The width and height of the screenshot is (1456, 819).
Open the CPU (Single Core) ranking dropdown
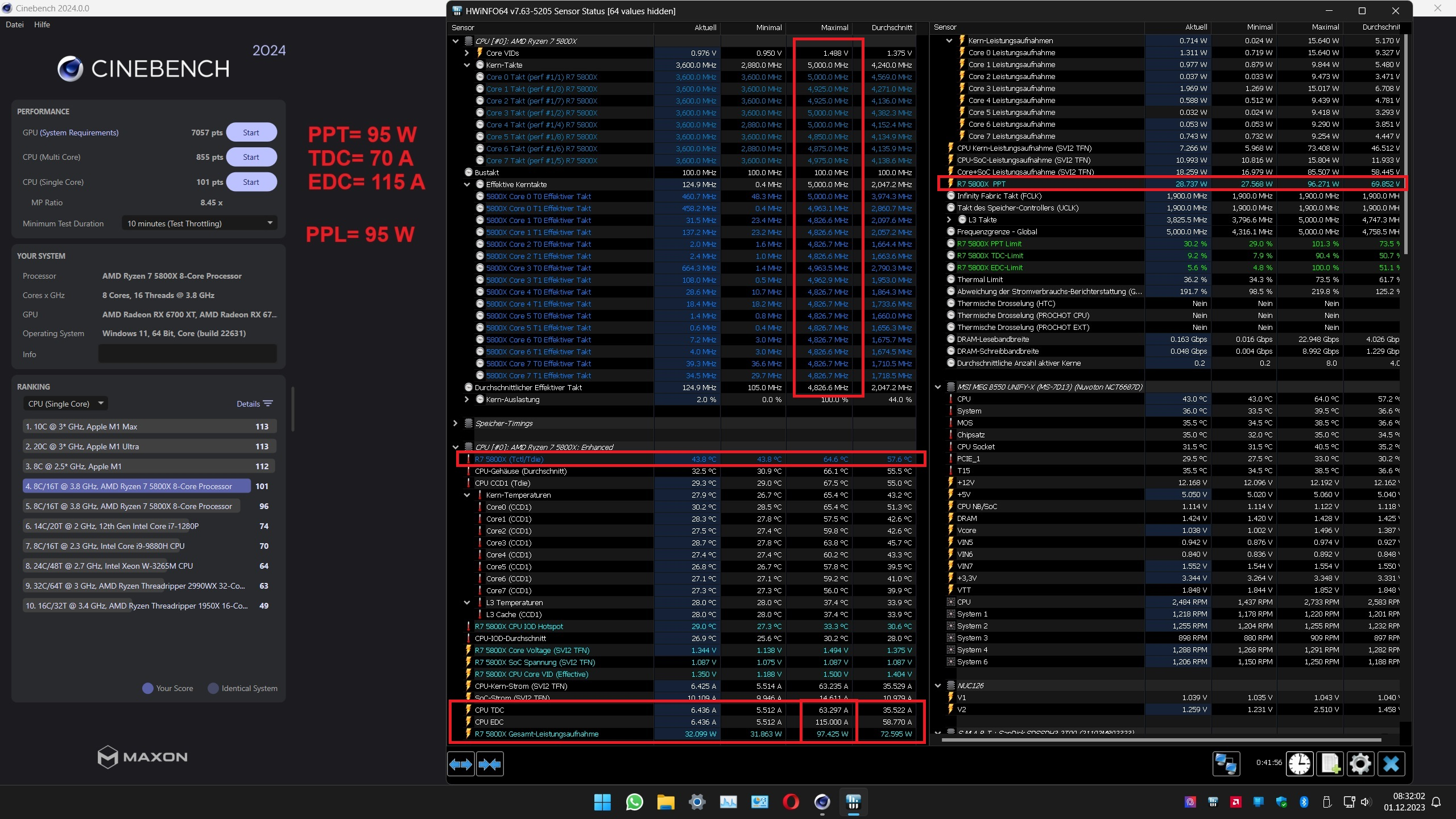coord(65,404)
